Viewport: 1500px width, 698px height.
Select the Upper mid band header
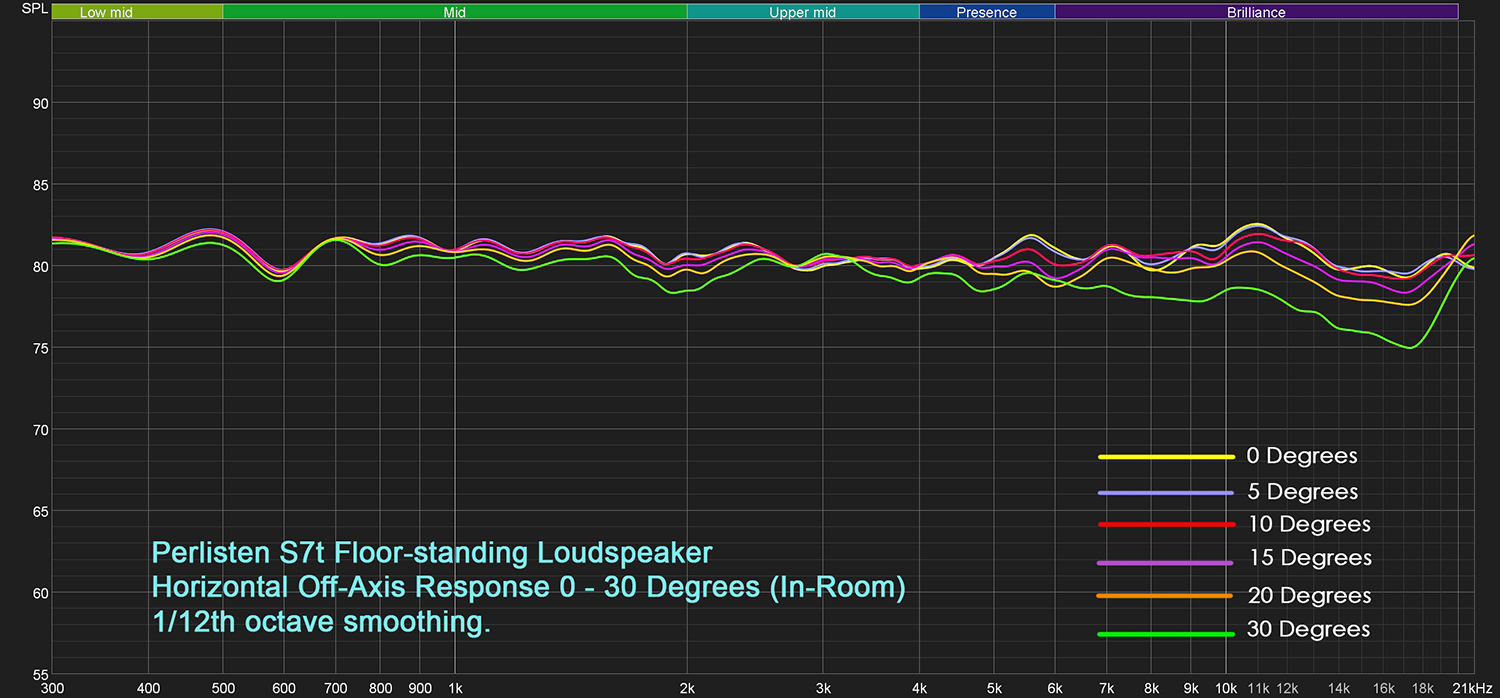pyautogui.click(x=802, y=13)
